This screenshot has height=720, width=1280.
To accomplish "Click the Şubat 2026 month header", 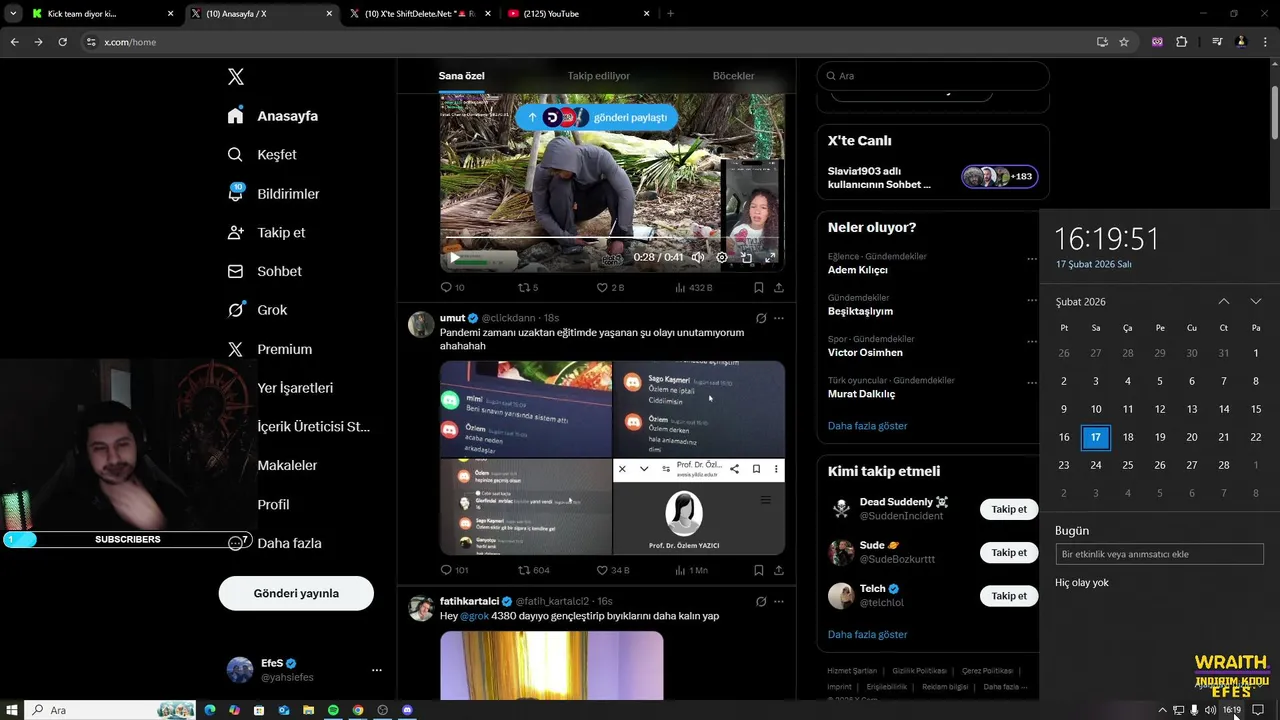I will pos(1080,301).
